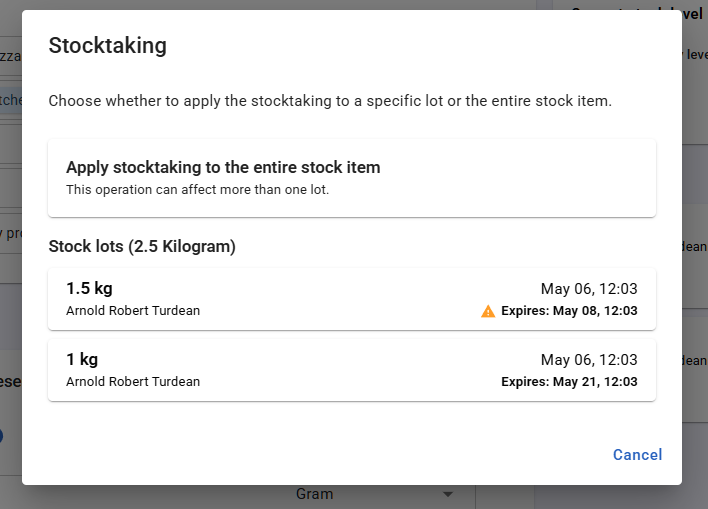Image resolution: width=708 pixels, height=509 pixels.
Task: Click the May 06 date on the 1 kg lot
Action: click(x=589, y=360)
